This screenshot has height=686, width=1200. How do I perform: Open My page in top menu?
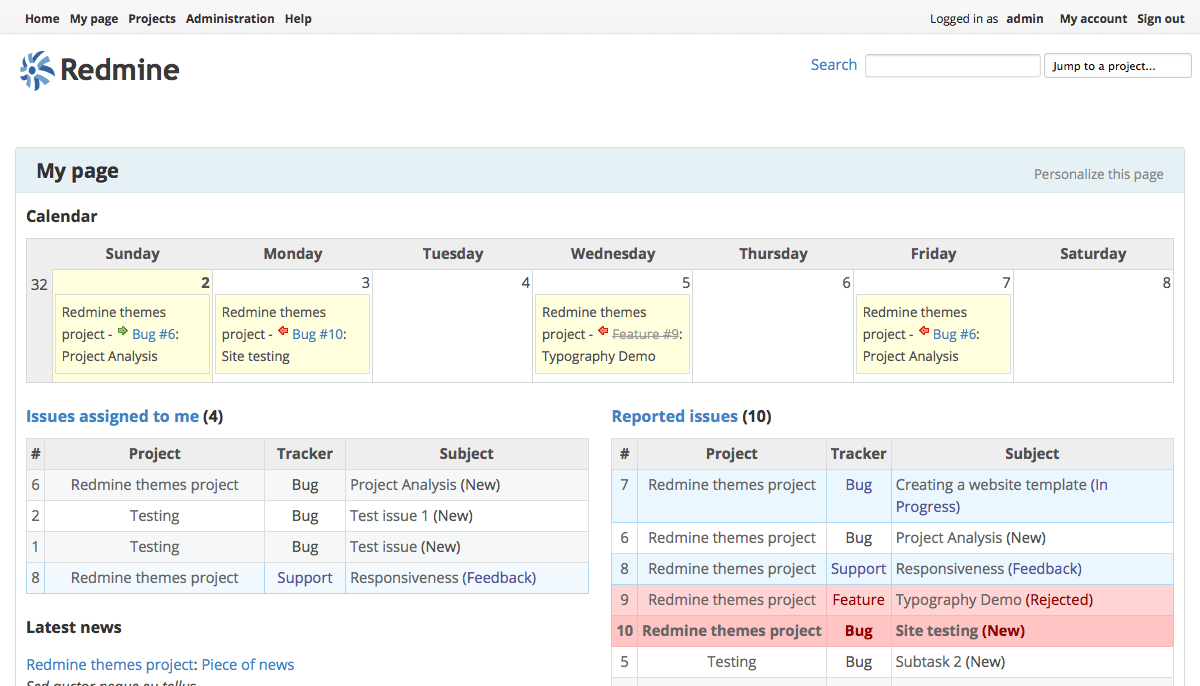[x=94, y=18]
